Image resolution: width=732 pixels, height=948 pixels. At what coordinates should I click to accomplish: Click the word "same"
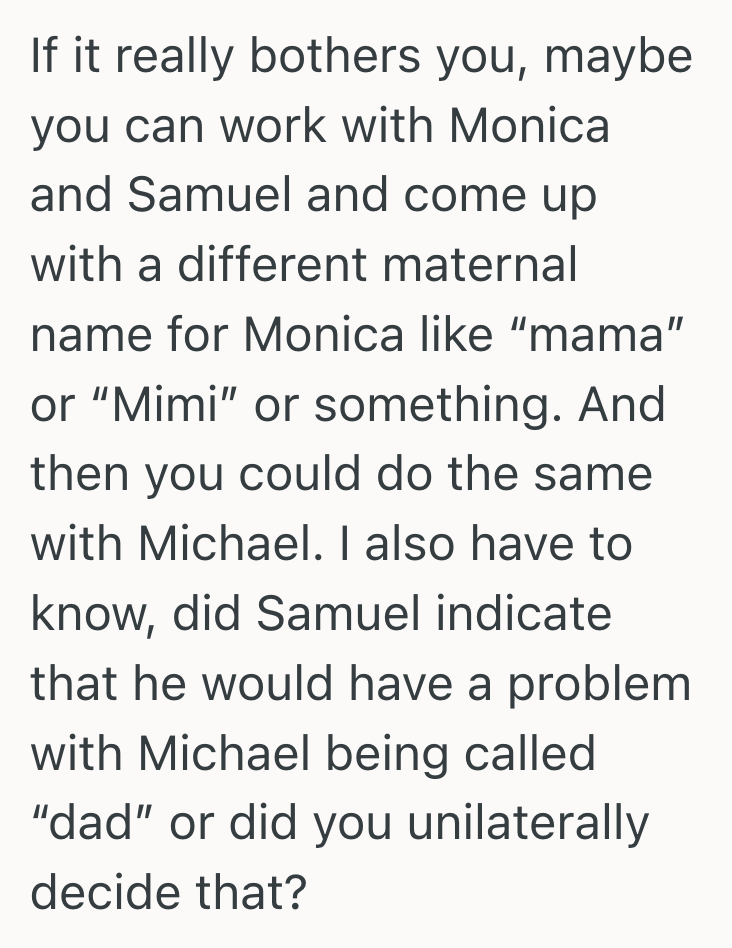594,473
